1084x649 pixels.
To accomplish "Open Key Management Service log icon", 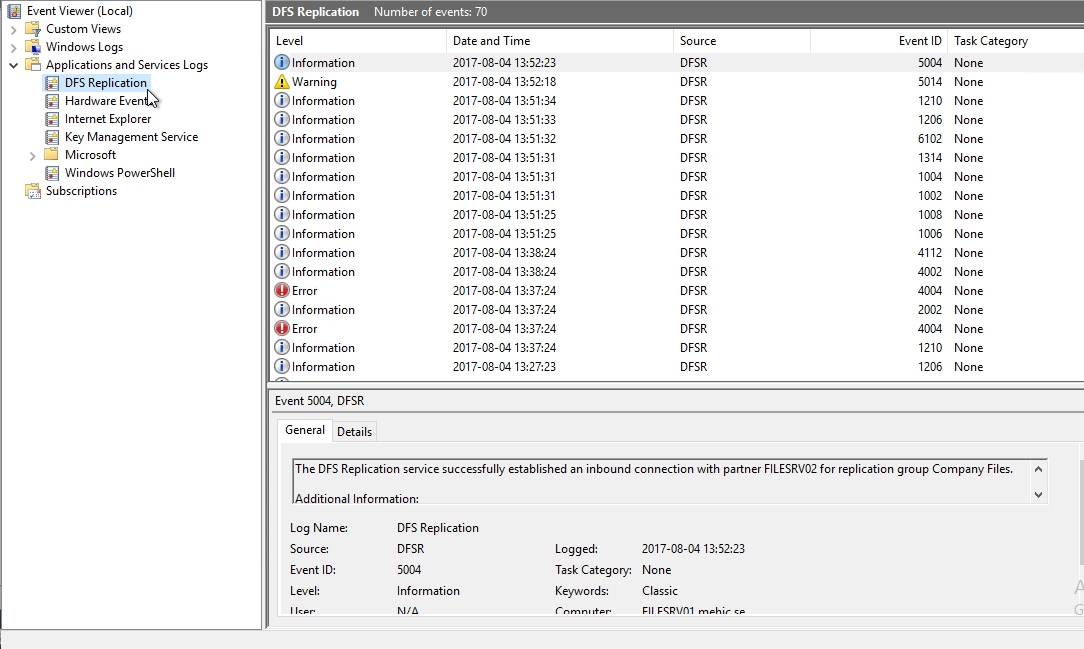I will pos(52,137).
